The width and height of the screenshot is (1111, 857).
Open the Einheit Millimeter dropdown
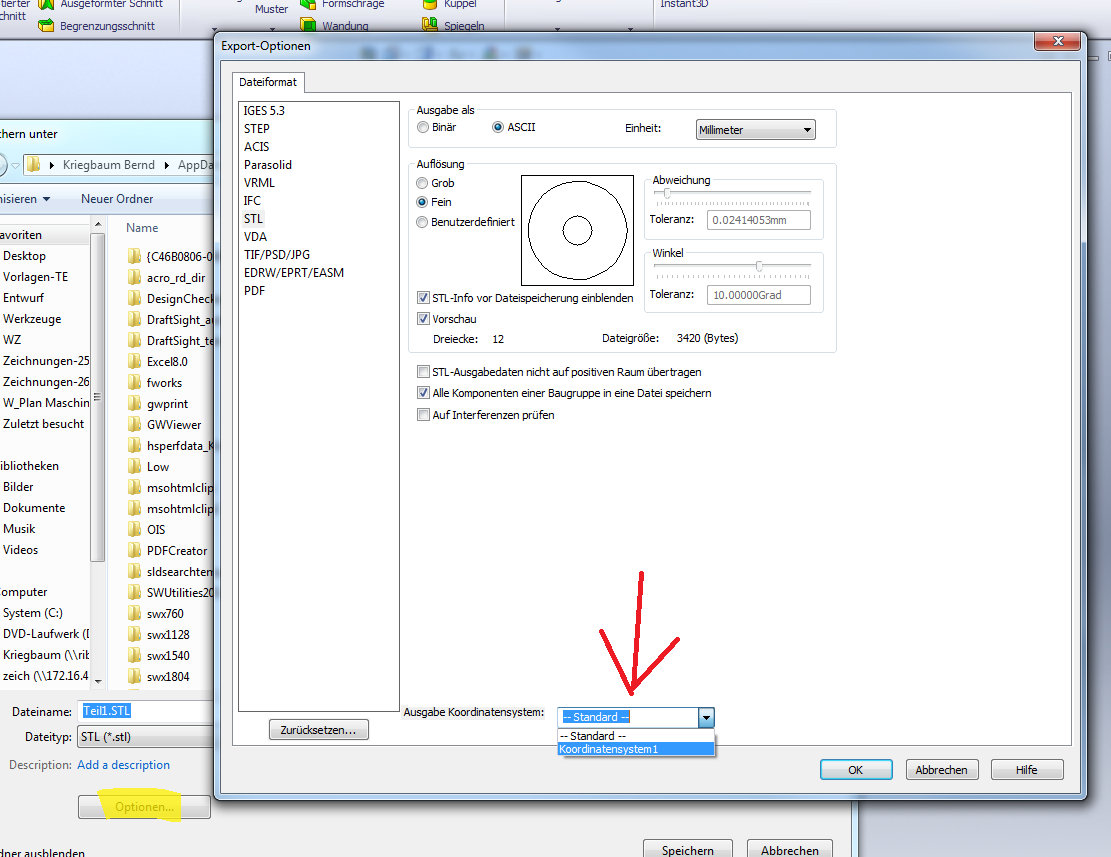click(755, 130)
